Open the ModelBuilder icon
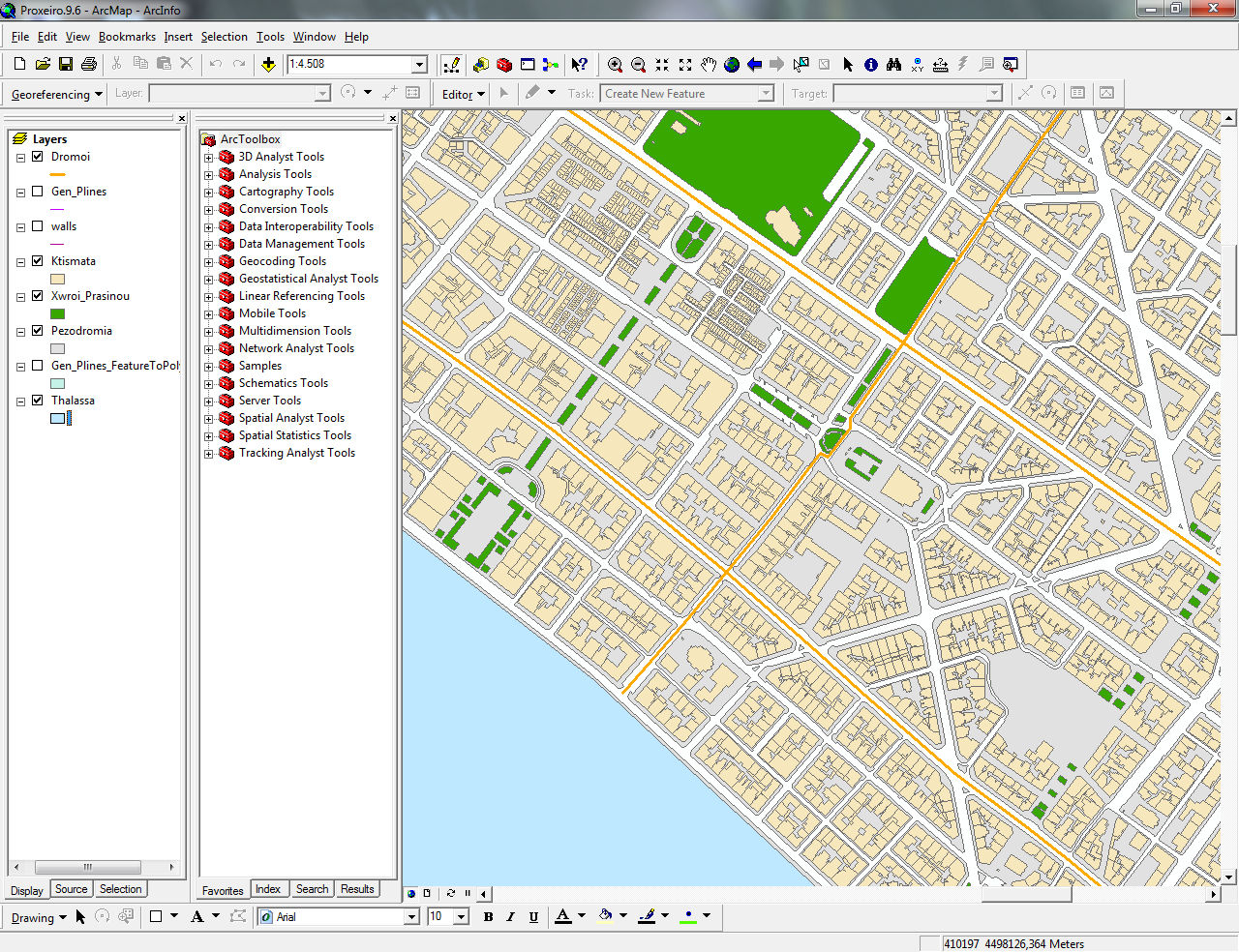The width and height of the screenshot is (1239, 952). [x=551, y=64]
